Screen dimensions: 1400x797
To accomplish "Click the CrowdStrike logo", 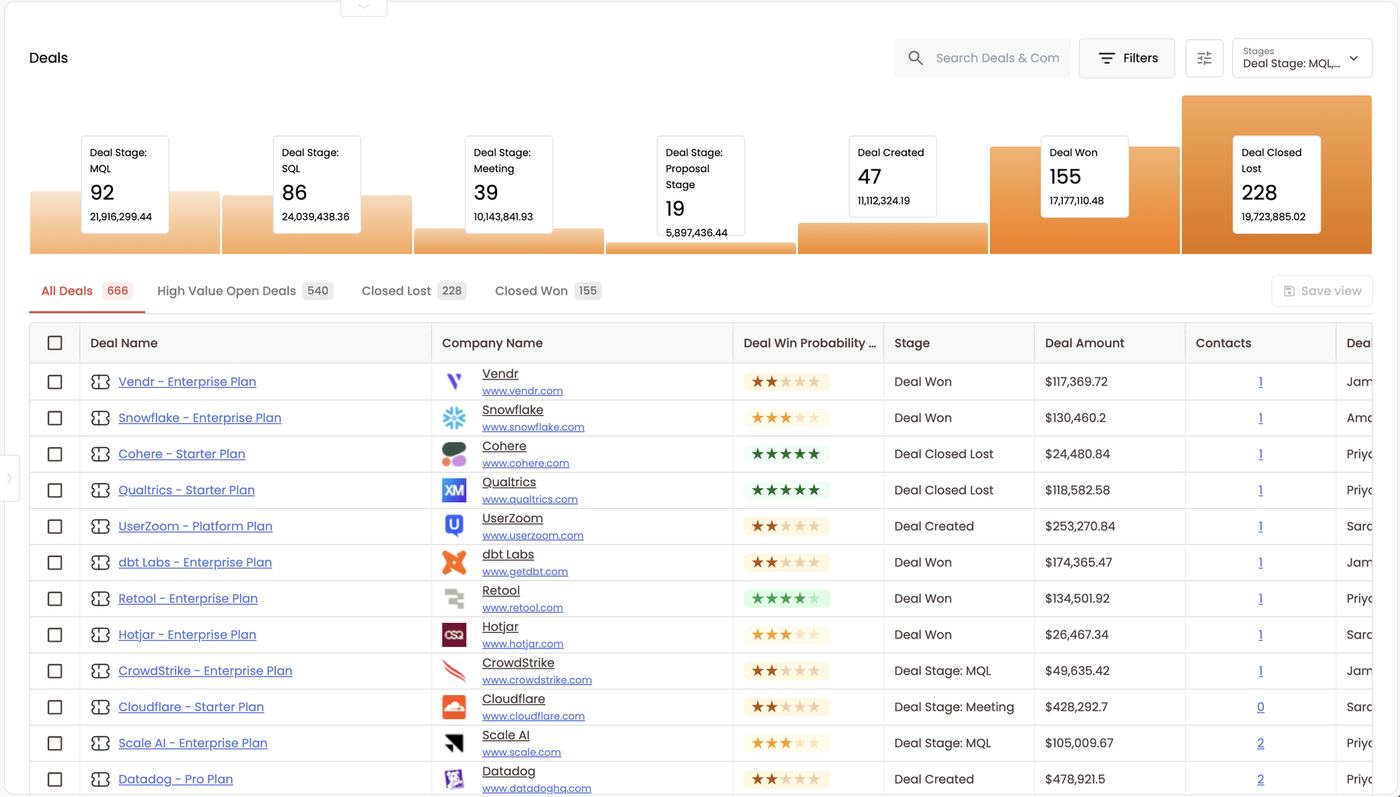I will (x=454, y=671).
